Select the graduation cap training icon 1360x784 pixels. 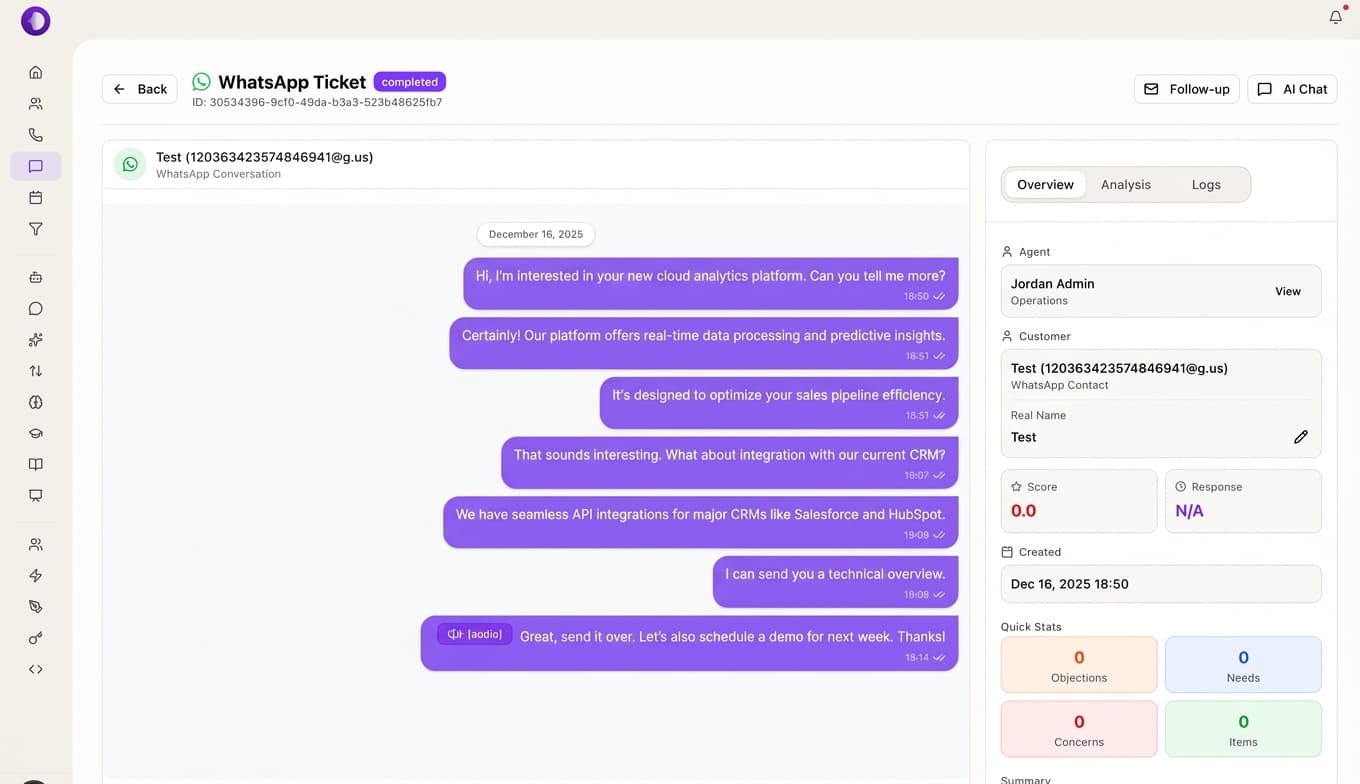coord(35,433)
